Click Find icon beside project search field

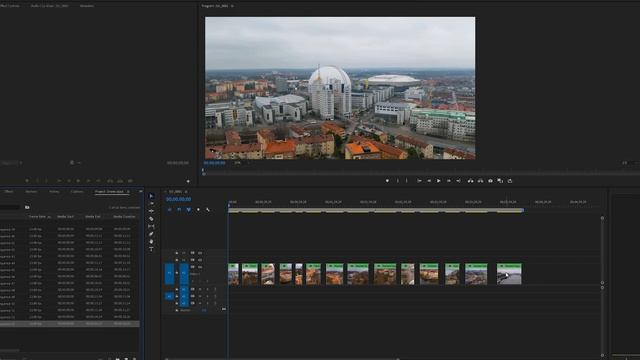coord(27,207)
